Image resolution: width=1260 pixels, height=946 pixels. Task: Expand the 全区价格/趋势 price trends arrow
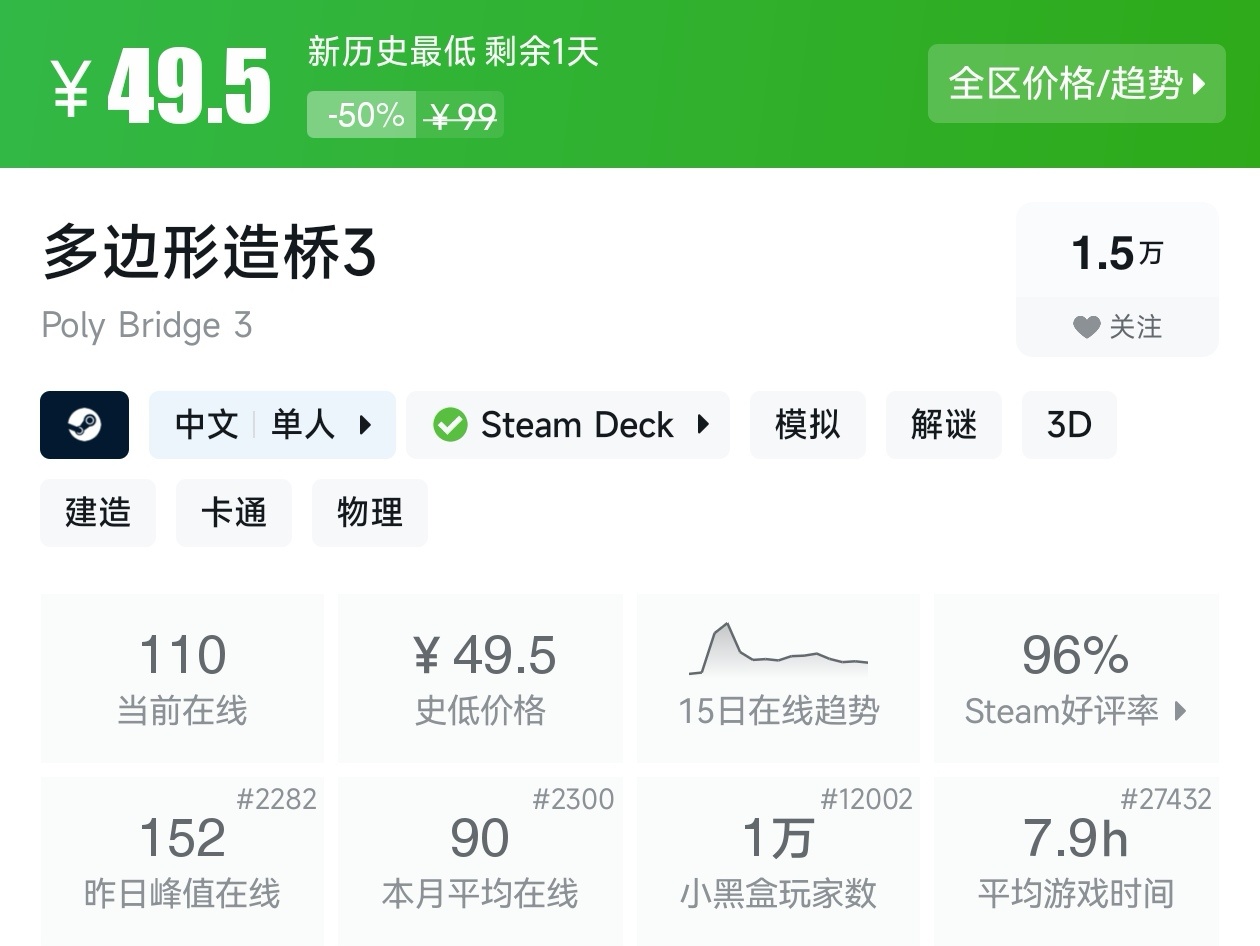click(x=1200, y=84)
